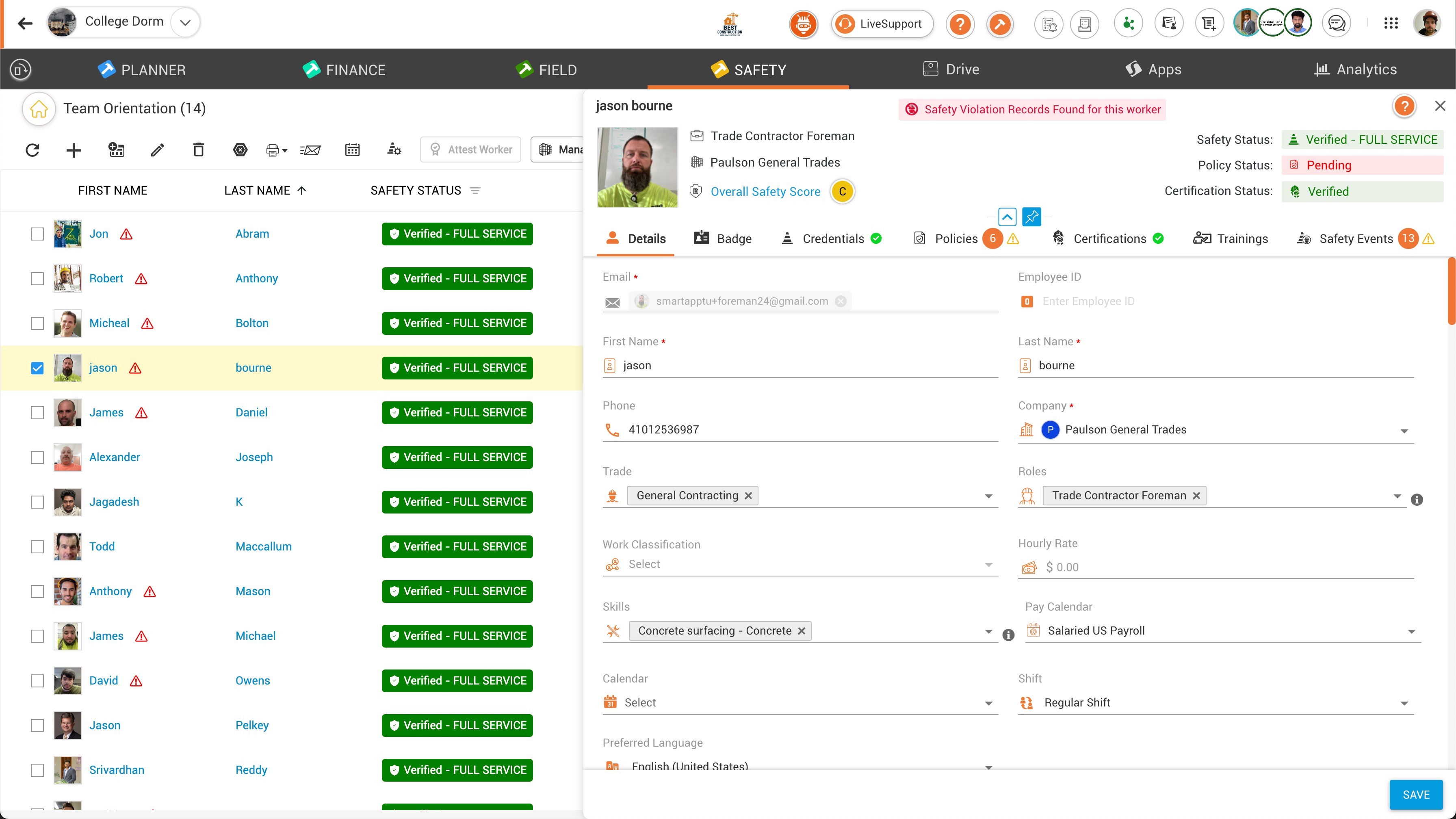Click the Phone number input field

(800, 429)
